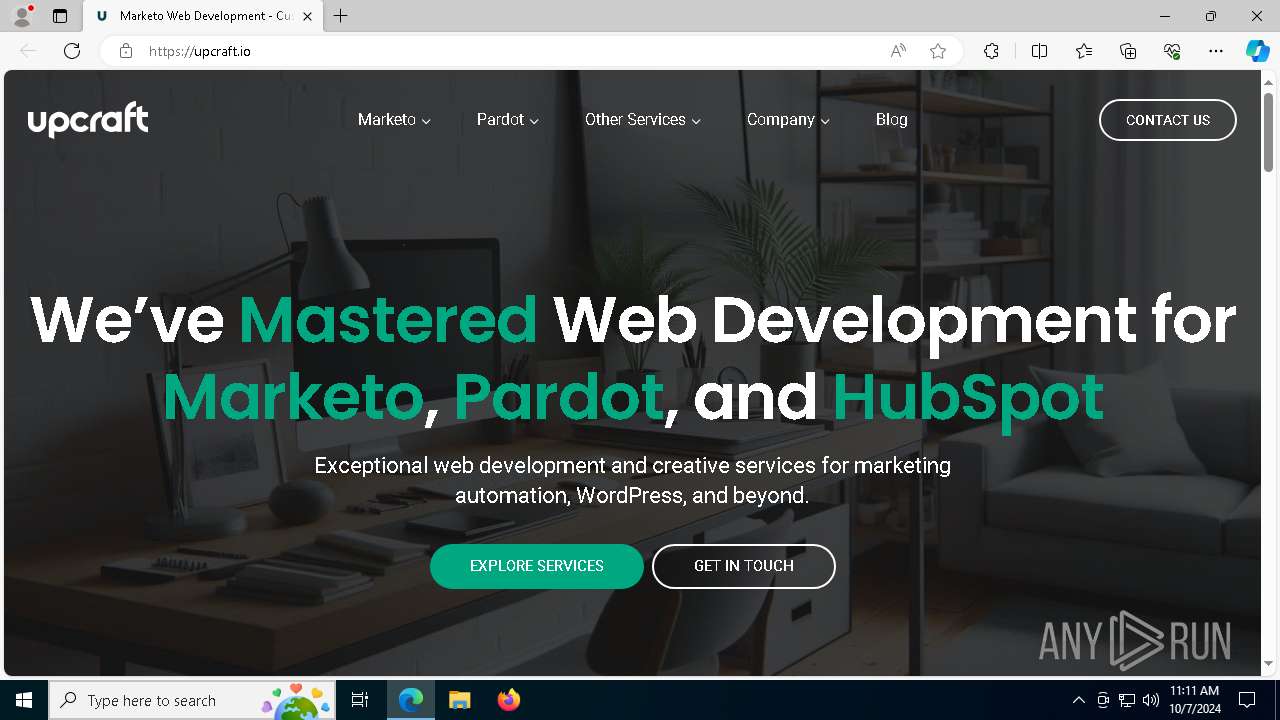
Task: Open Task View on the taskbar
Action: click(360, 700)
